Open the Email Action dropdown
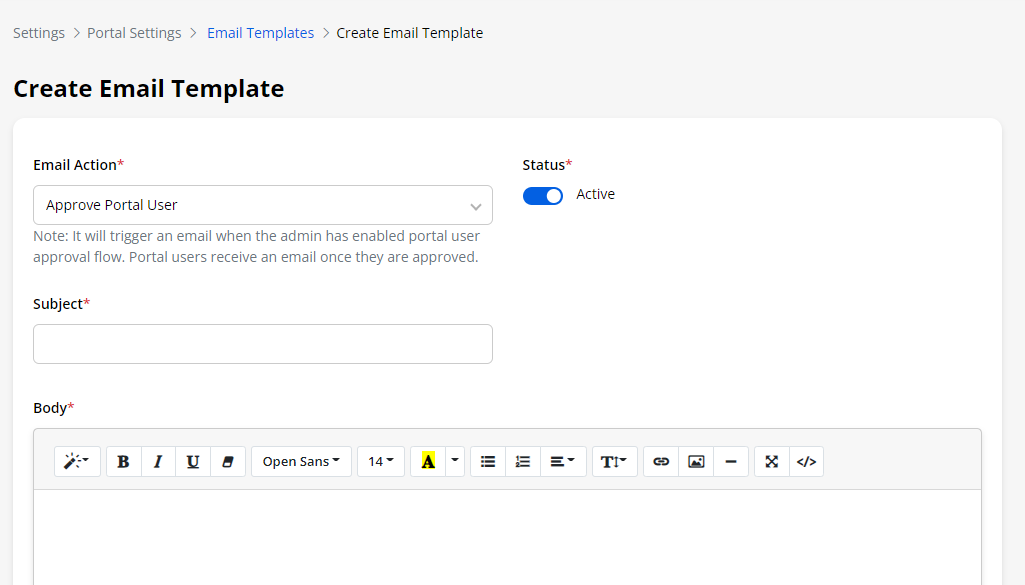 [x=262, y=205]
